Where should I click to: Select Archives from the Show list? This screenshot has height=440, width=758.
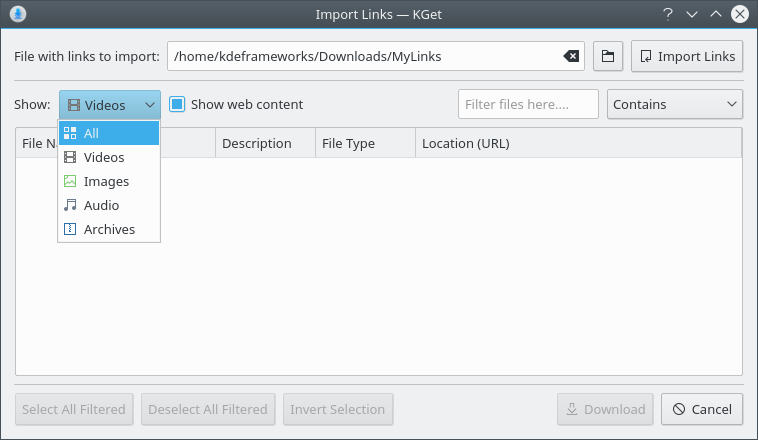pyautogui.click(x=109, y=229)
